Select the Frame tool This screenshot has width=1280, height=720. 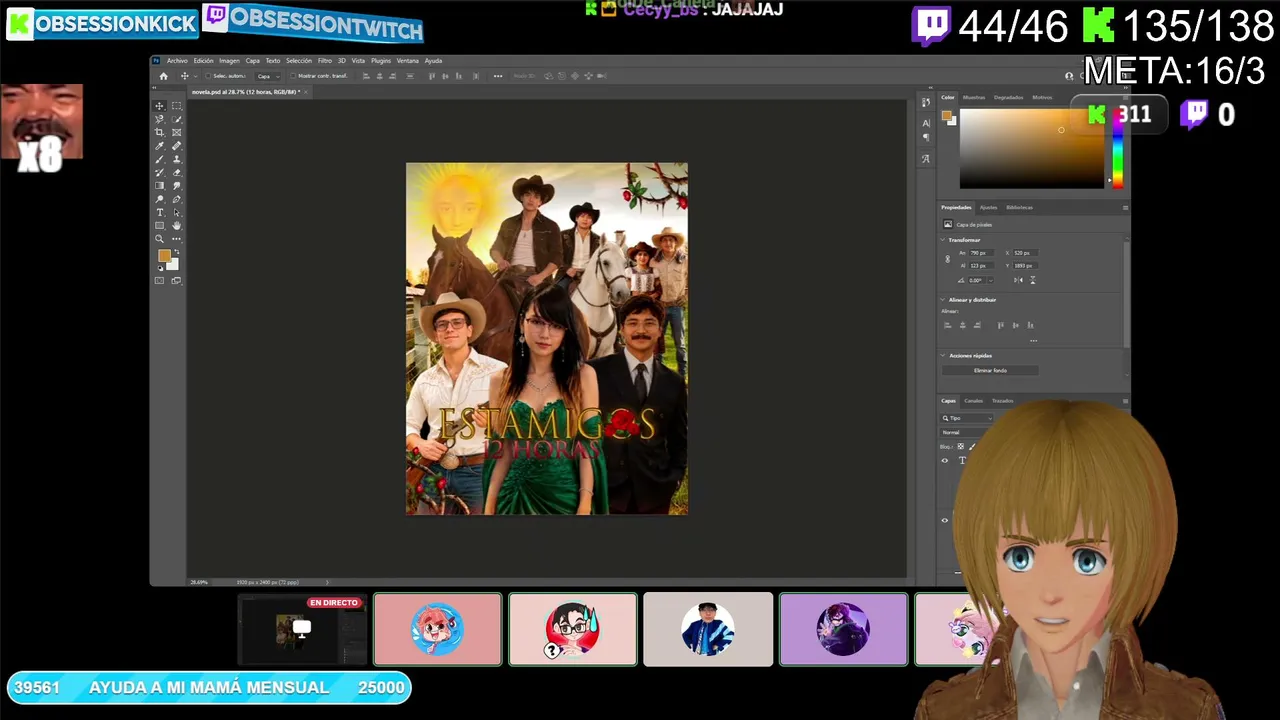pyautogui.click(x=177, y=132)
